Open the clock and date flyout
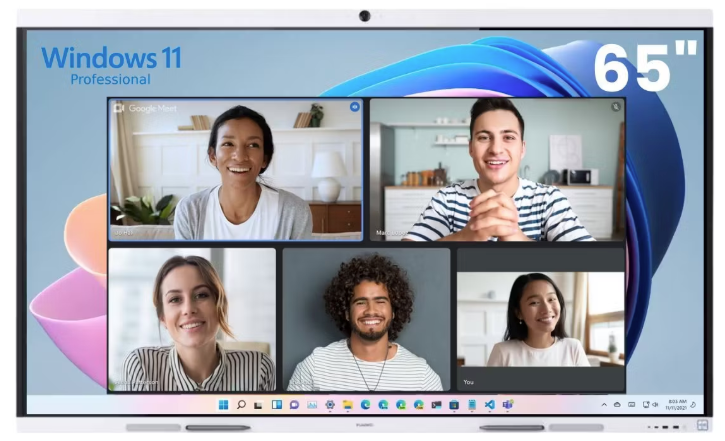 point(676,405)
